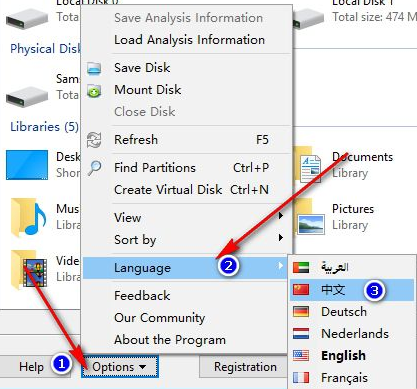Select the Samsung physical disk drive icon
The width and height of the screenshot is (417, 389).
click(x=27, y=97)
